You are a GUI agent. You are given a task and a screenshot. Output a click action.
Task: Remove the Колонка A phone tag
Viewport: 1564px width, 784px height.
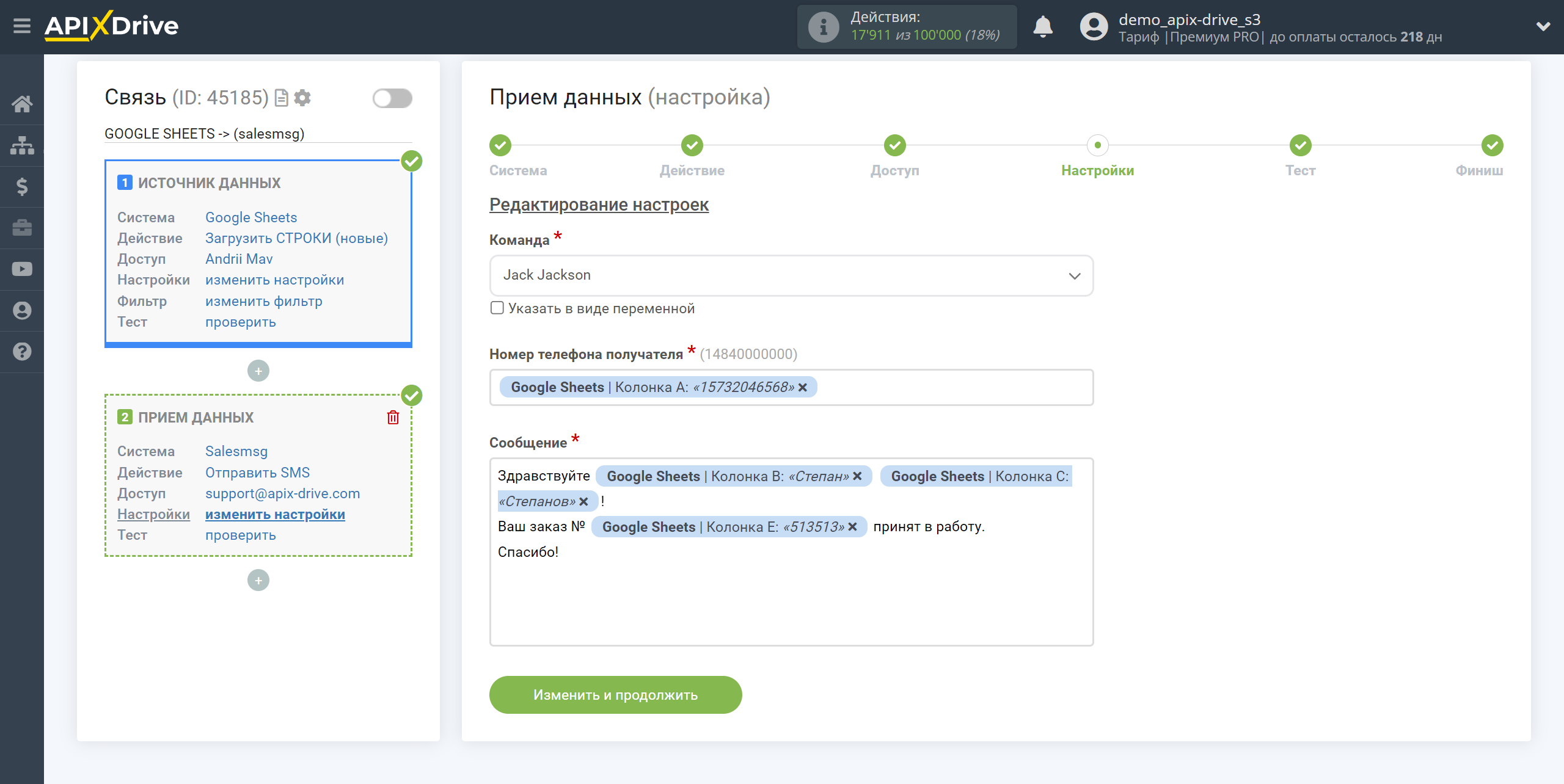pos(803,387)
